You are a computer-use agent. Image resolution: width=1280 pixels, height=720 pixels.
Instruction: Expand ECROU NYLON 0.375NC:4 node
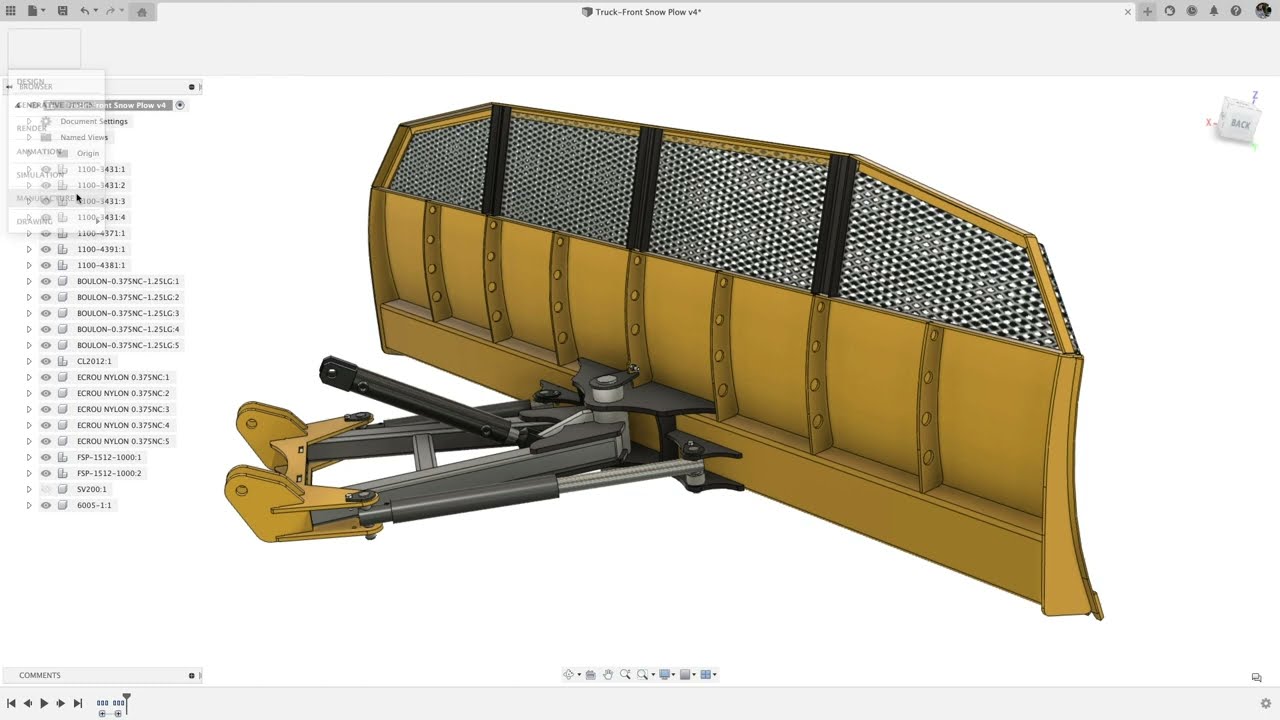pos(29,425)
